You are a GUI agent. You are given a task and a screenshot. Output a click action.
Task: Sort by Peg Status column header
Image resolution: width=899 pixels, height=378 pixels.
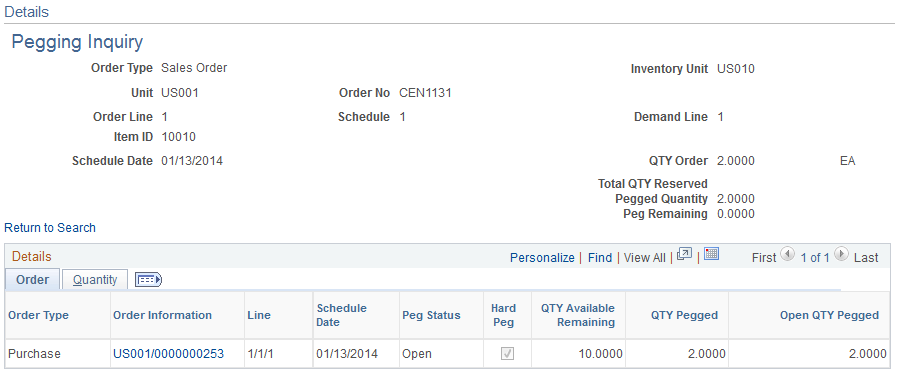tap(431, 315)
